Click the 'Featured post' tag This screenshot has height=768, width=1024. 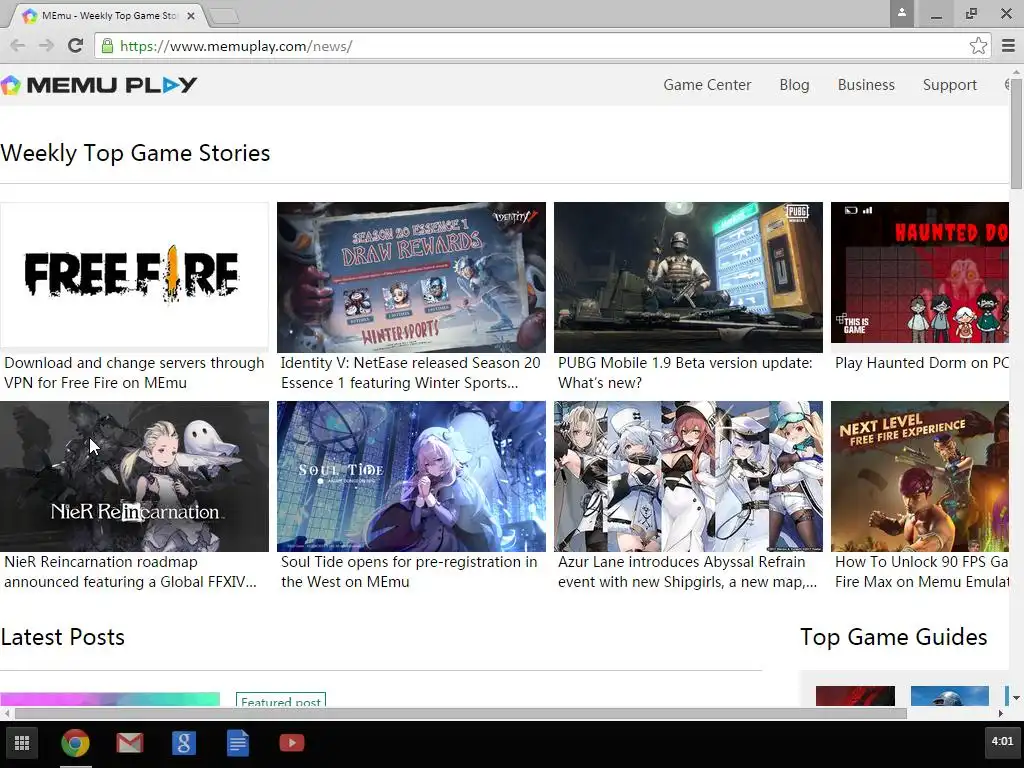click(x=281, y=700)
